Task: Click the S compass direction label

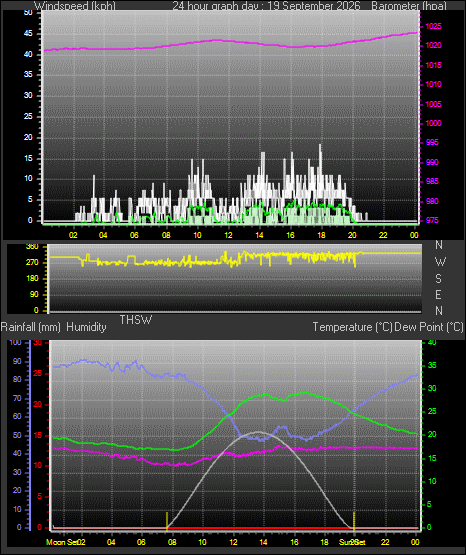Action: click(x=438, y=279)
